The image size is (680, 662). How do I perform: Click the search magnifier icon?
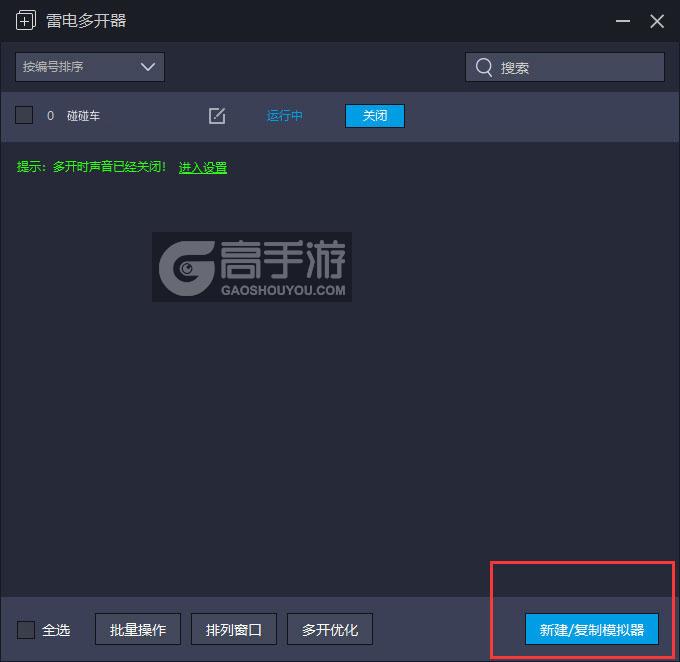pyautogui.click(x=484, y=67)
